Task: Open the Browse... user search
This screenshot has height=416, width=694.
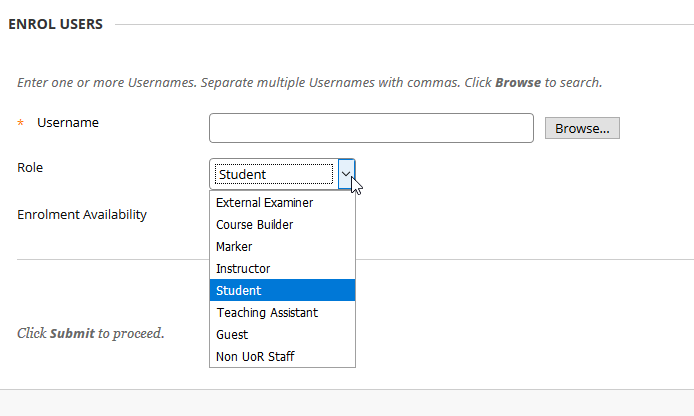Action: 582,128
